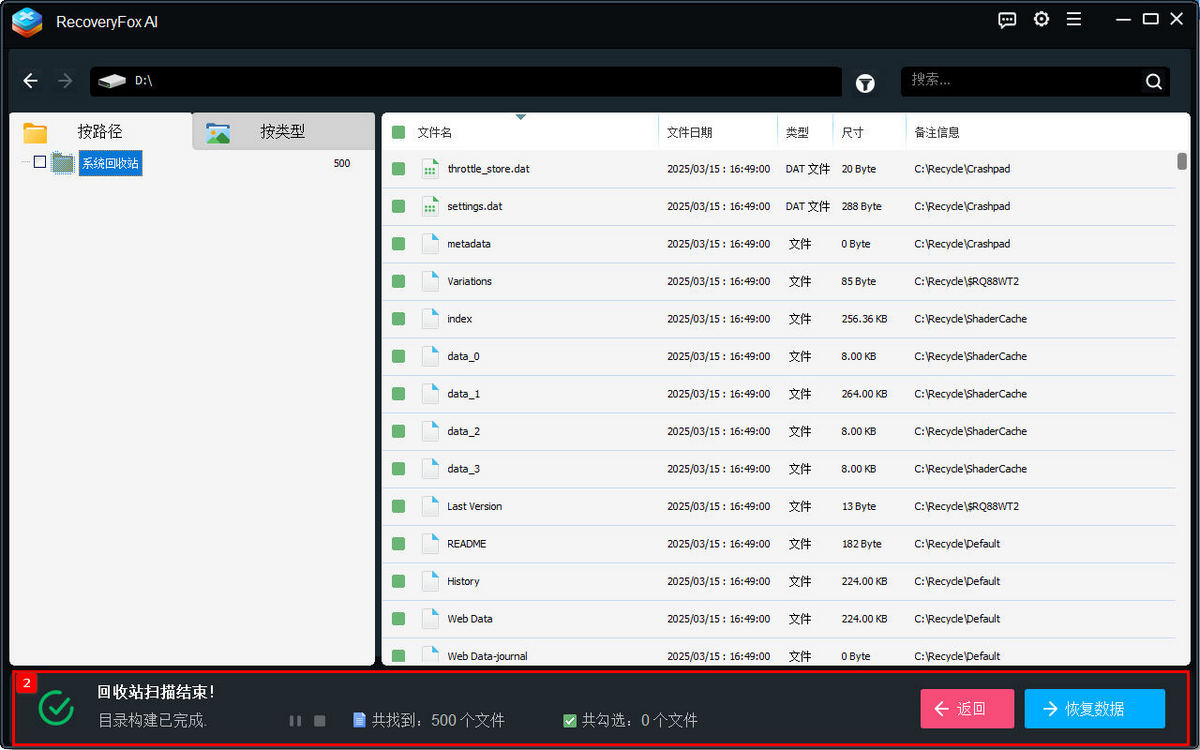1200x750 pixels.
Task: Click the 恢复数据 button
Action: click(1094, 709)
